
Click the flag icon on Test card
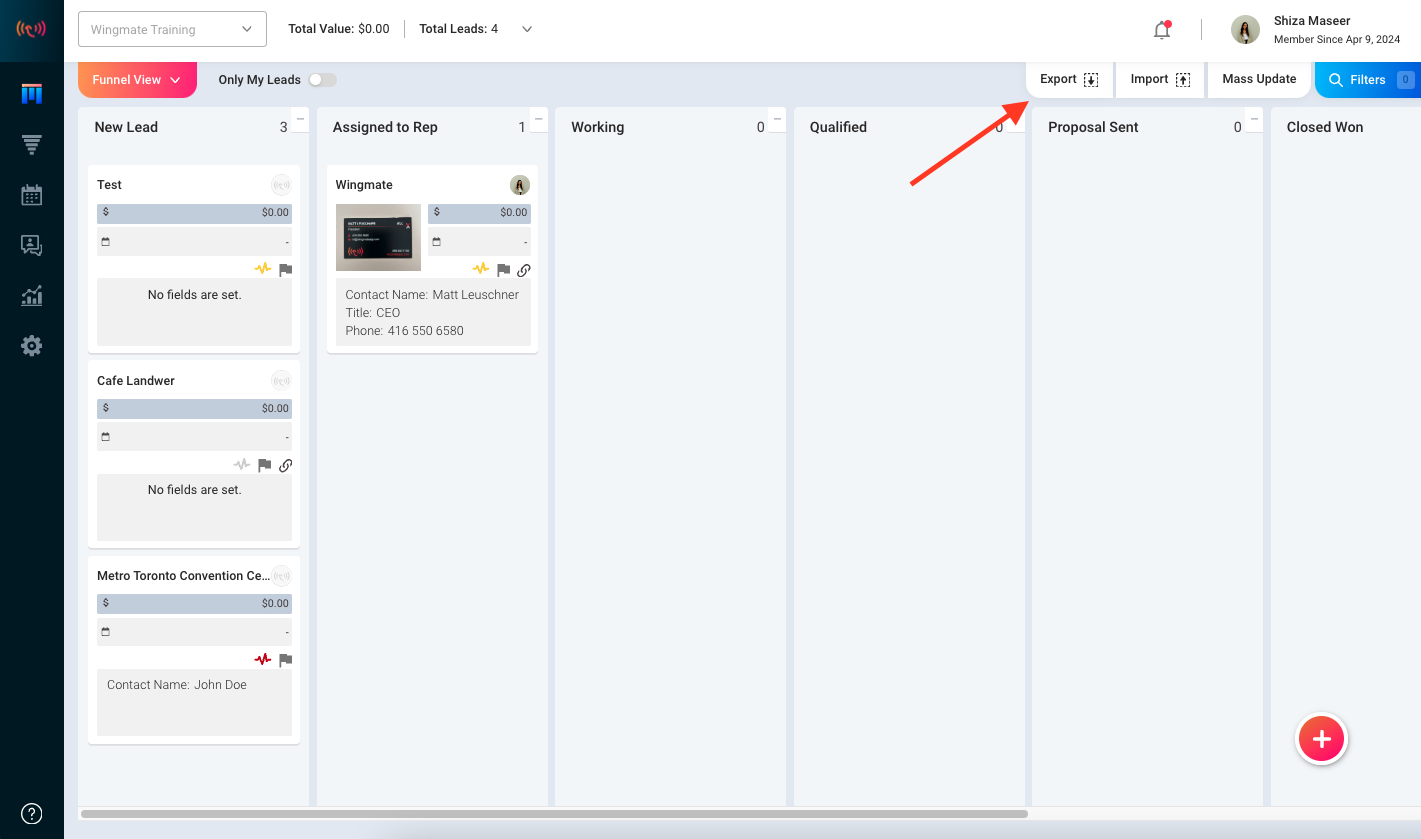(285, 270)
